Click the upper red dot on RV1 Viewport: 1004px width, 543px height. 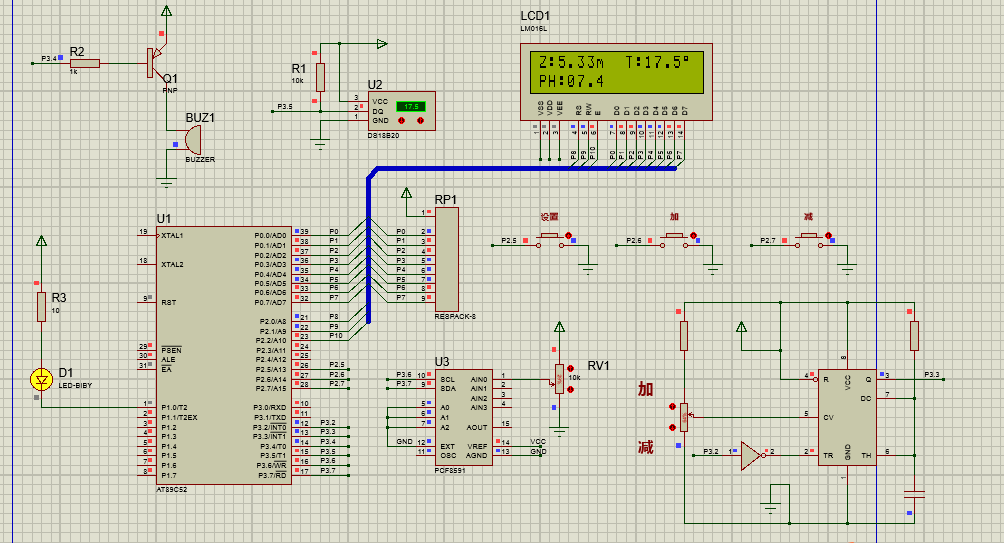[x=570, y=367]
